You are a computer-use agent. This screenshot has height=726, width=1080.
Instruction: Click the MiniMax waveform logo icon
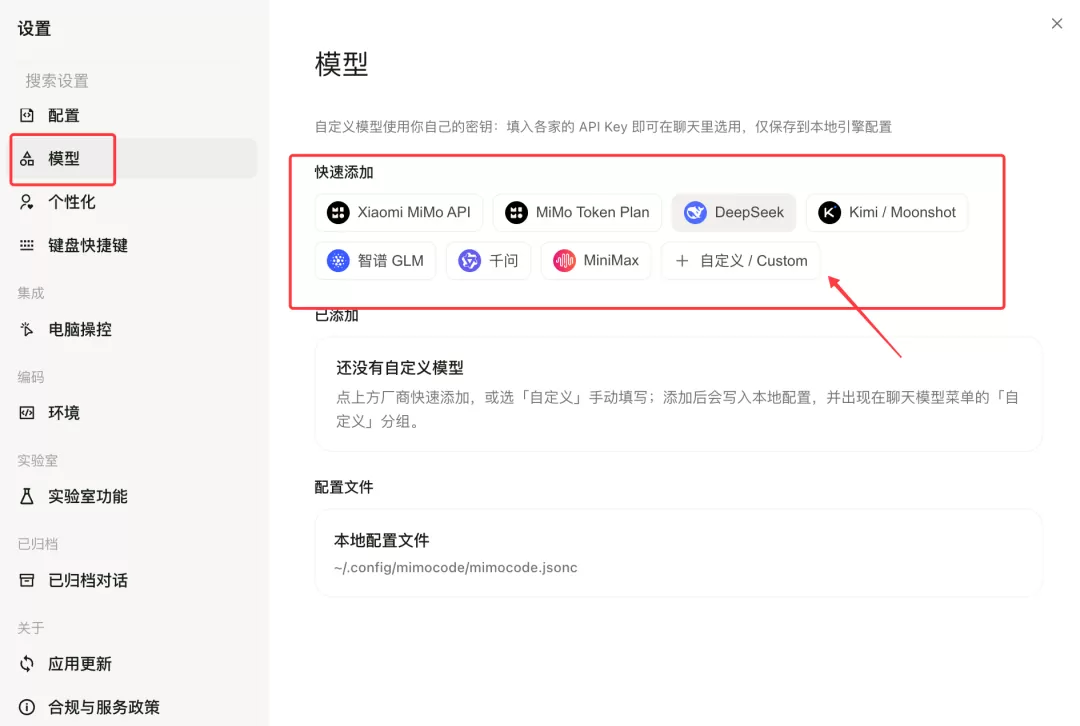[x=564, y=260]
